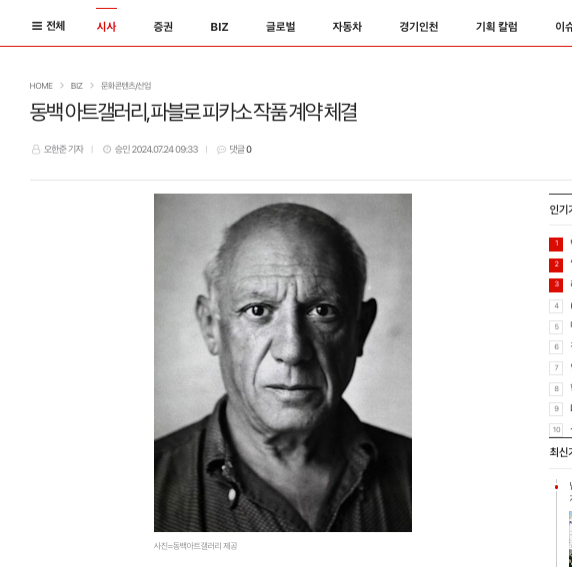The width and height of the screenshot is (572, 568).
Task: Go to the 글로벌 section
Action: click(x=281, y=27)
